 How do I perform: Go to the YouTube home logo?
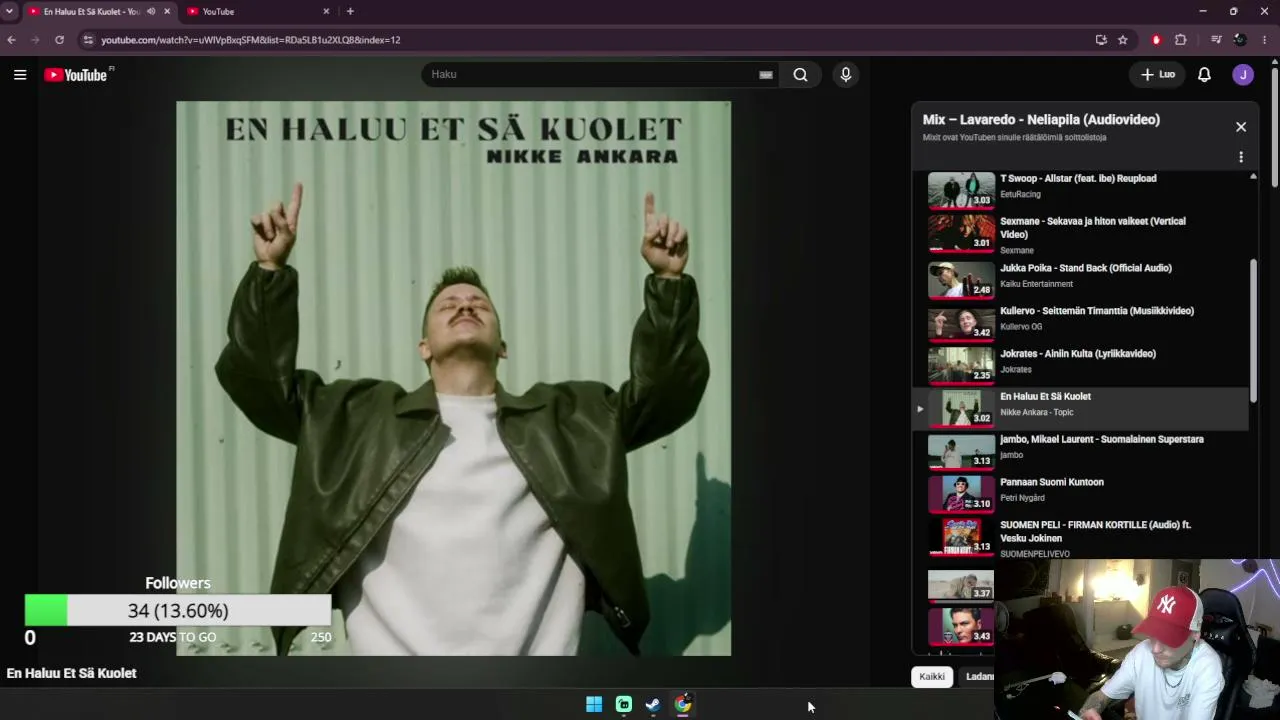click(76, 75)
